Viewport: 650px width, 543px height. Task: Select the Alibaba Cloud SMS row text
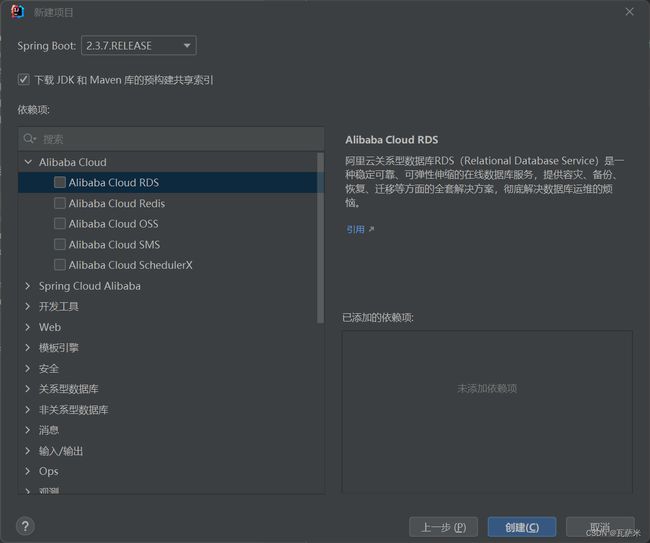click(114, 245)
